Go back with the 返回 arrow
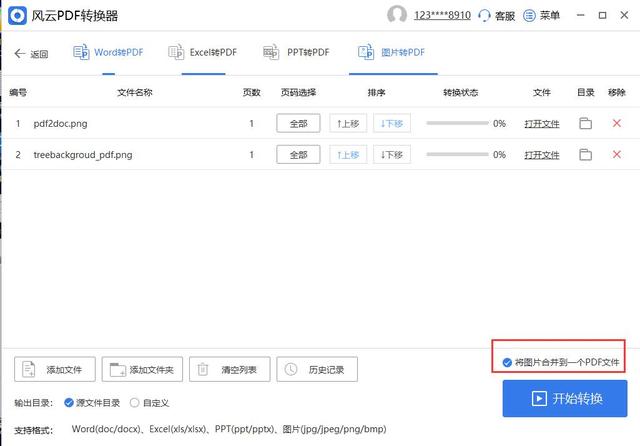The width and height of the screenshot is (640, 446). [x=31, y=53]
